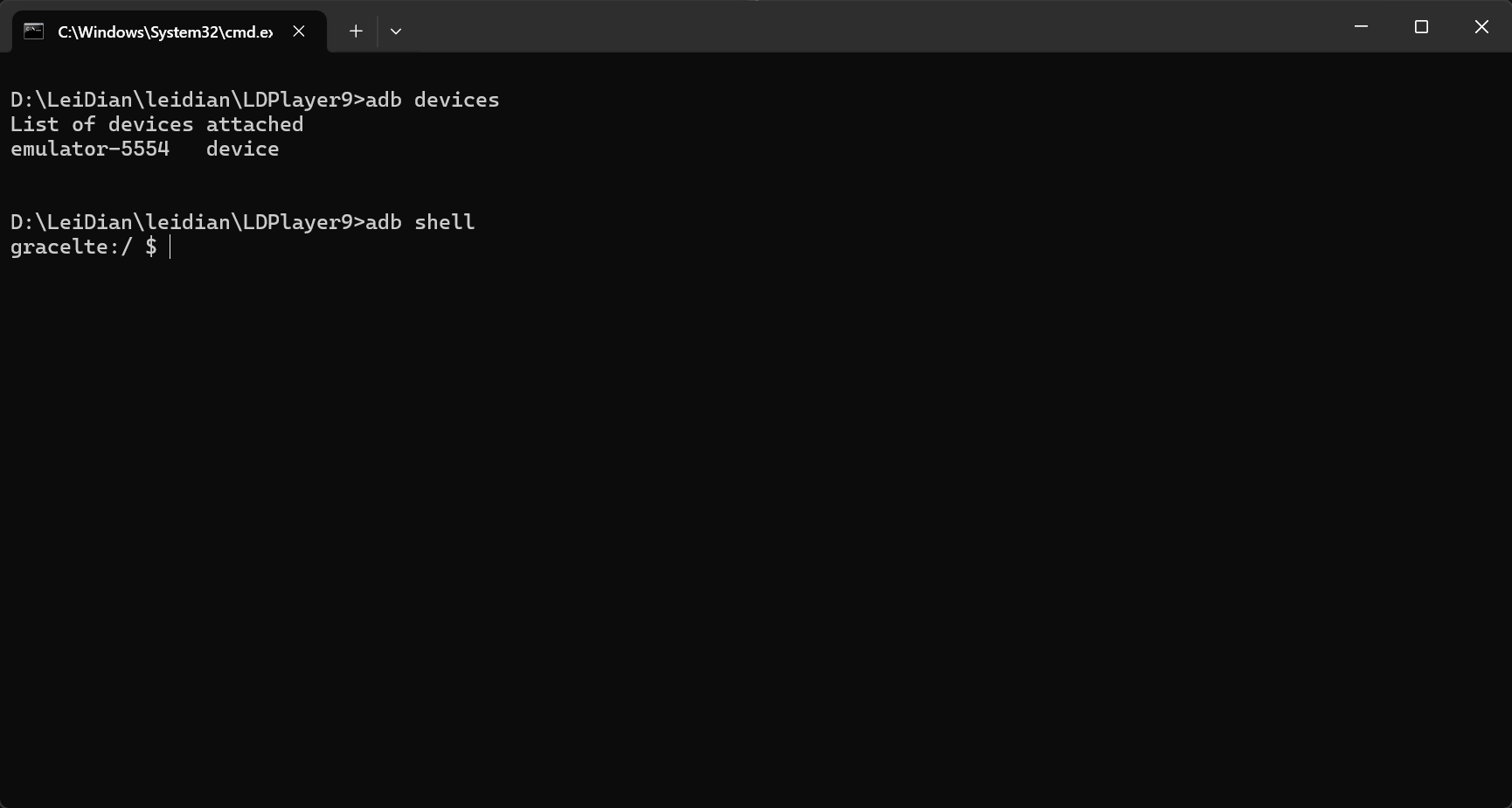Close the terminal window
1512x808 pixels.
click(x=1481, y=27)
